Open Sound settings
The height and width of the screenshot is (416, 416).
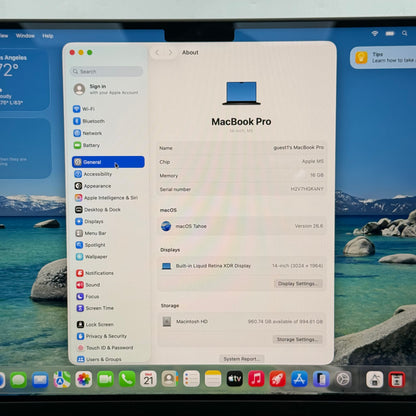pyautogui.click(x=88, y=285)
